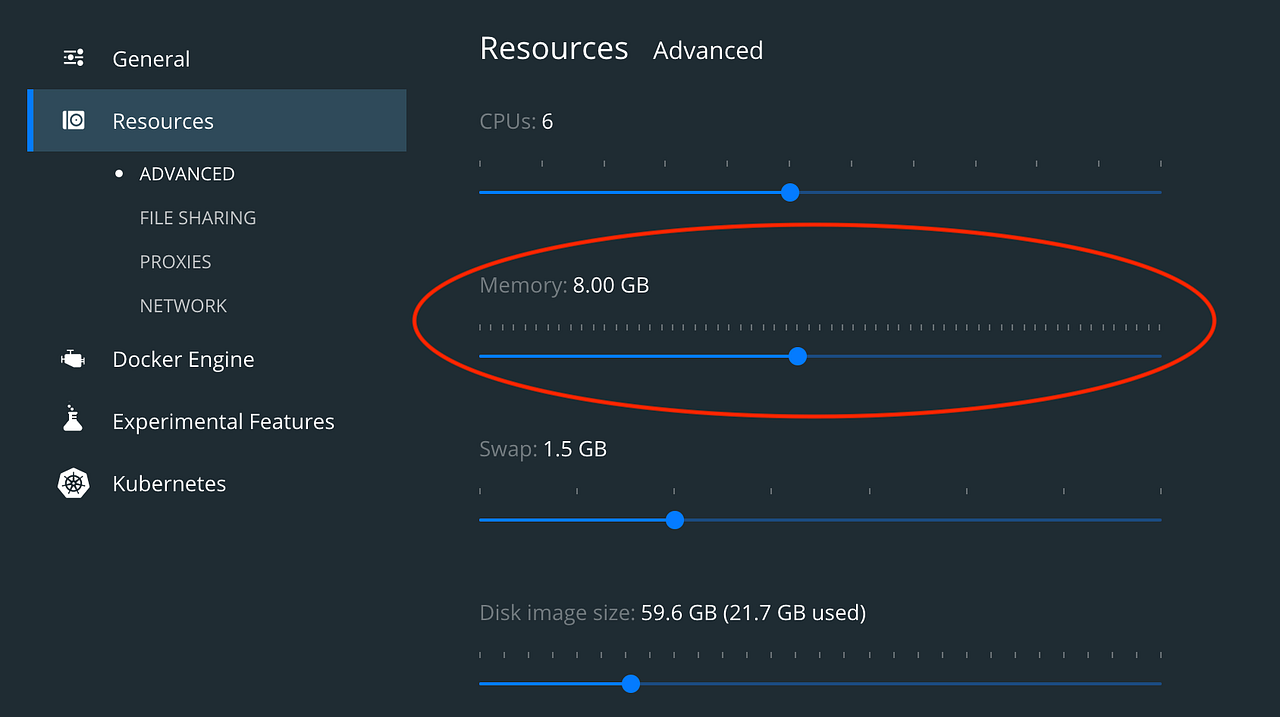The width and height of the screenshot is (1280, 717).
Task: Click the Resources page heading
Action: click(554, 47)
